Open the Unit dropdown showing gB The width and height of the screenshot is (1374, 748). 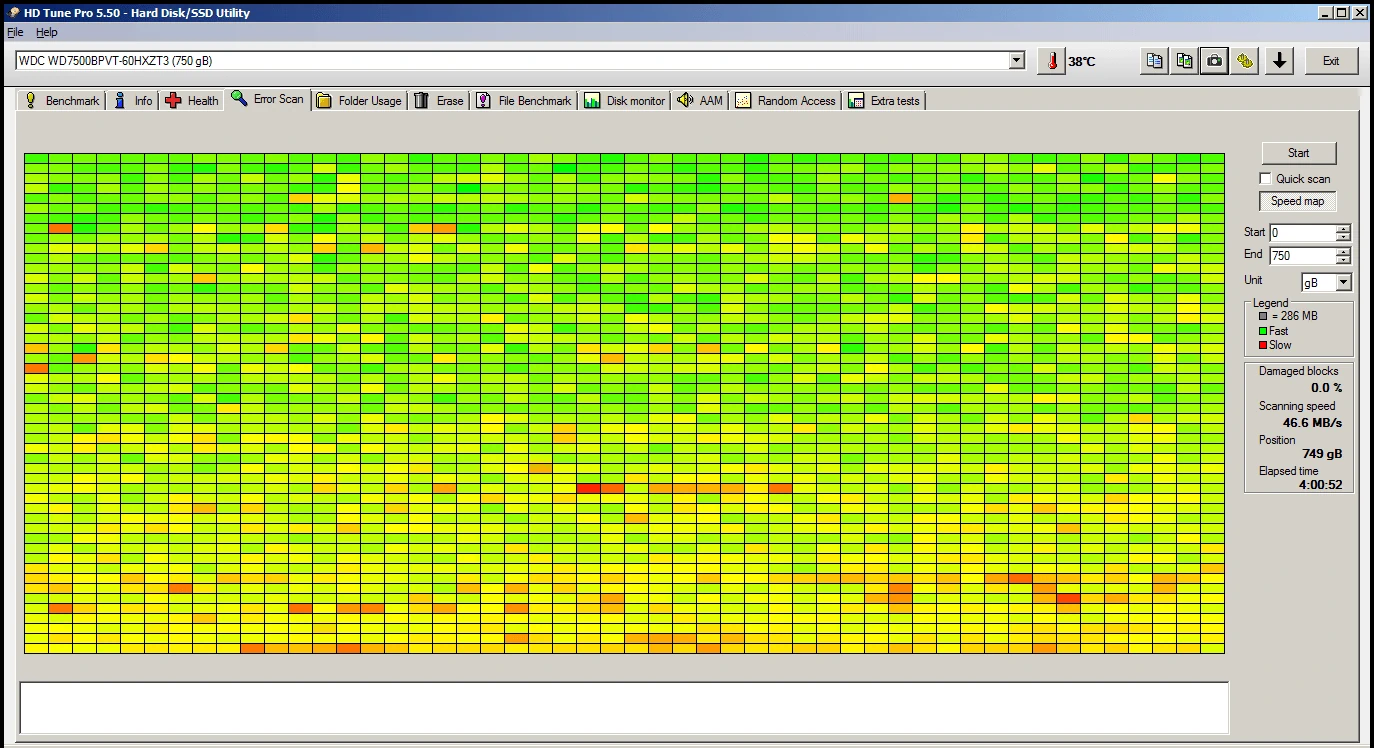[1342, 283]
